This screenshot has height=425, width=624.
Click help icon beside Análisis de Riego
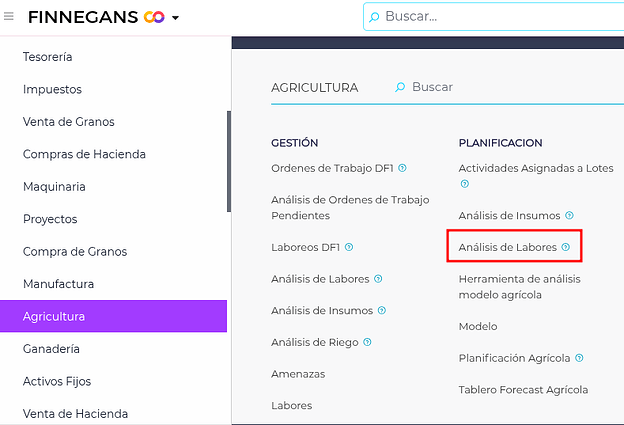(367, 342)
